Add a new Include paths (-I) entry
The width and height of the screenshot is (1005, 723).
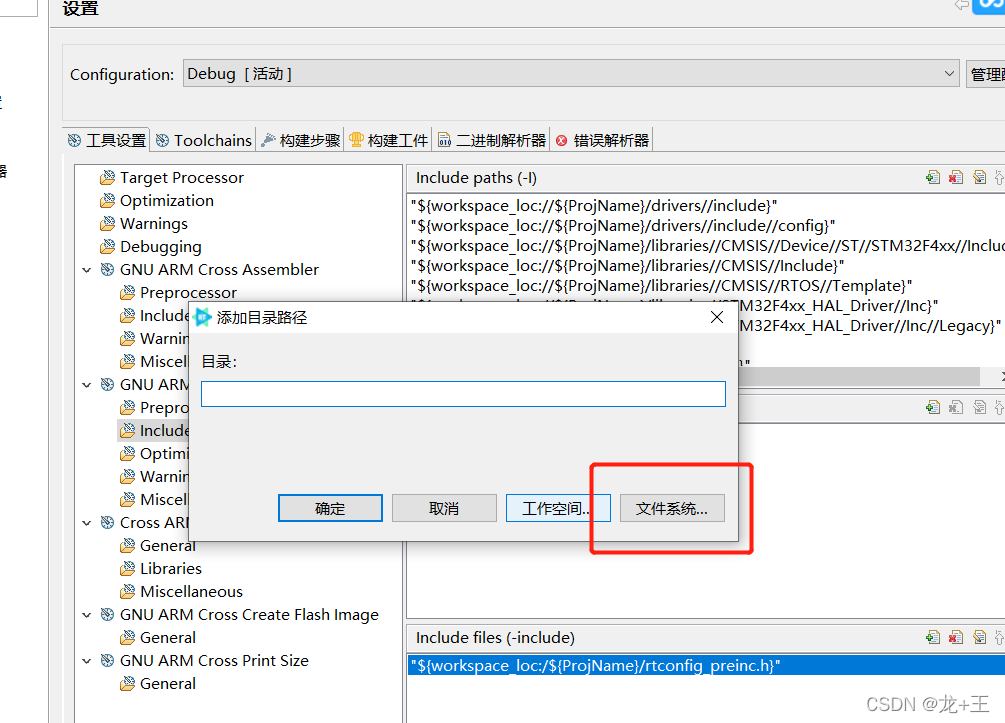point(933,178)
